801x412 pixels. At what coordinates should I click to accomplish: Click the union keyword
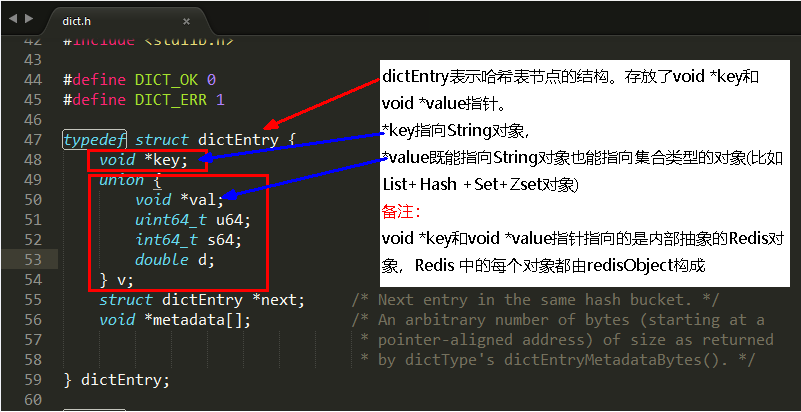click(x=122, y=180)
